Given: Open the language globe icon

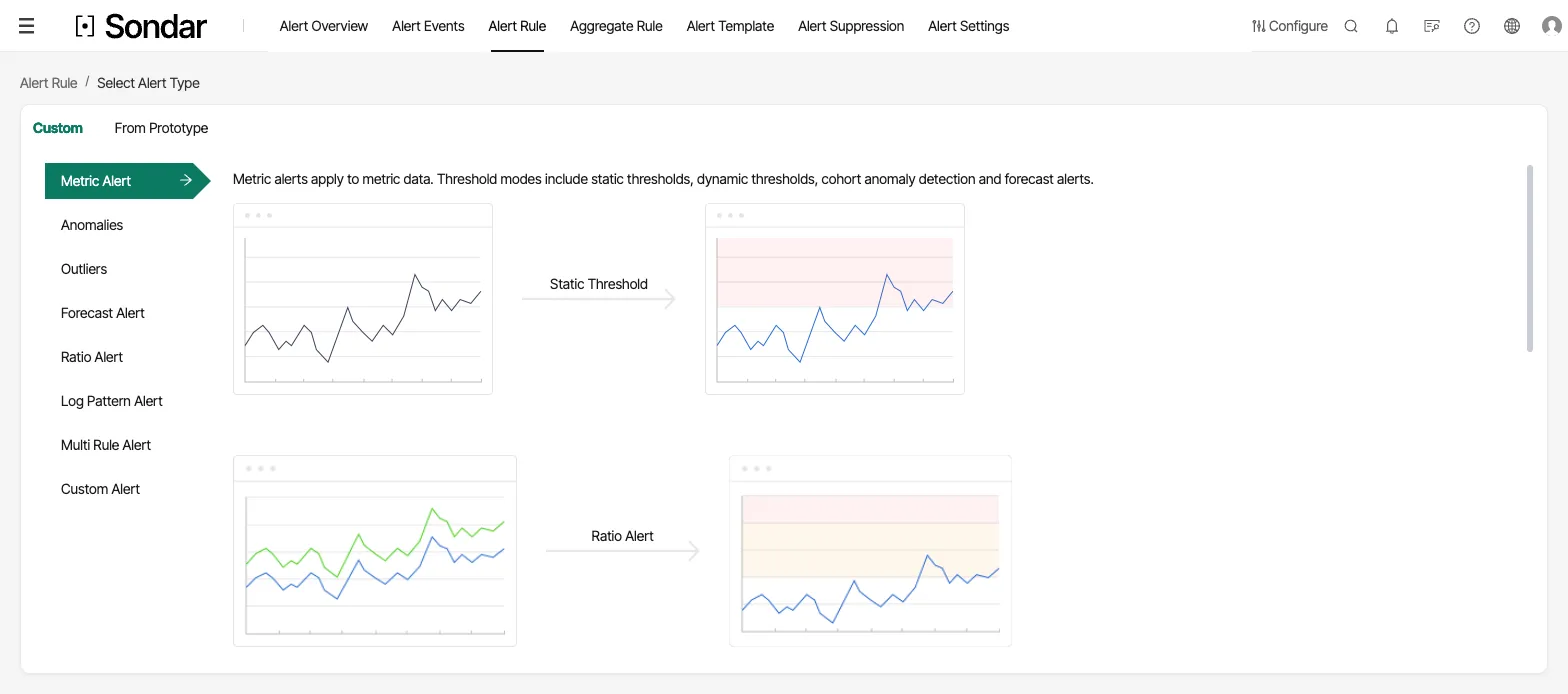Looking at the screenshot, I should [x=1512, y=26].
